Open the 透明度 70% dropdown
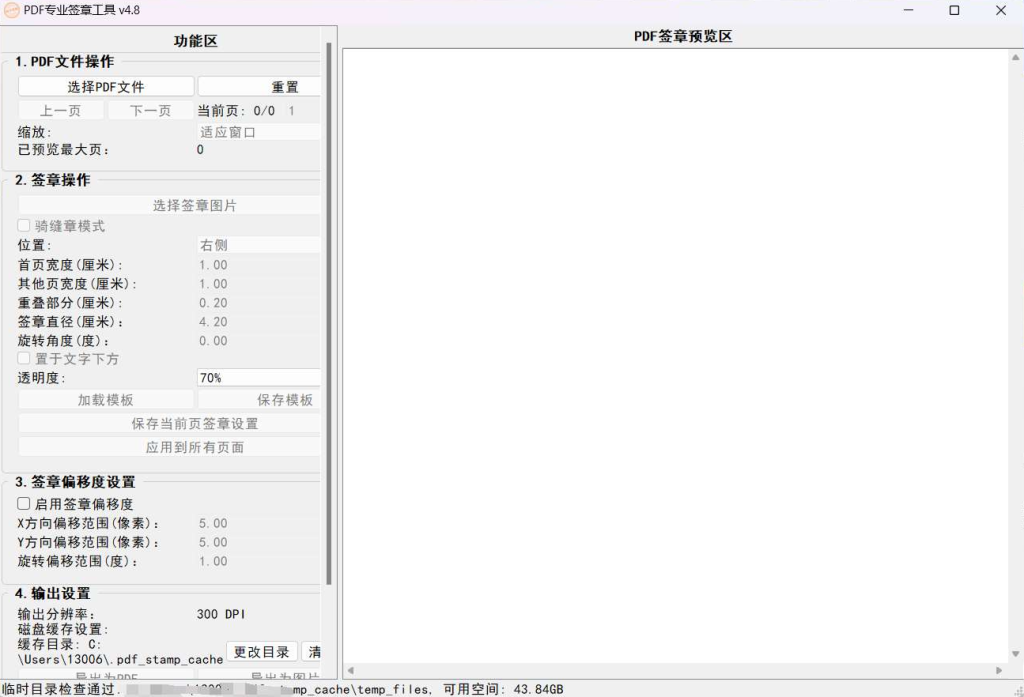This screenshot has height=697, width=1024. pyautogui.click(x=259, y=378)
